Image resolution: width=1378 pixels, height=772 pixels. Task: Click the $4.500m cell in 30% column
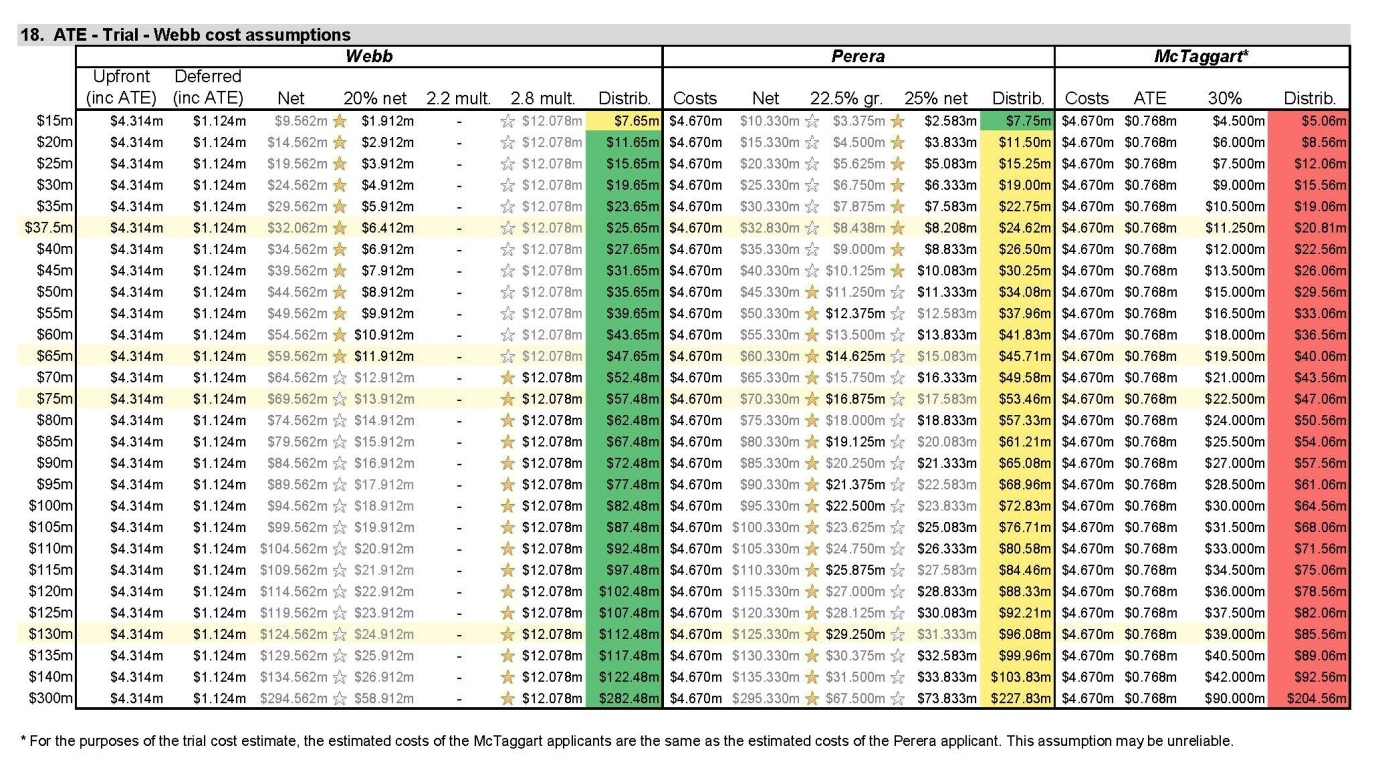click(1237, 120)
